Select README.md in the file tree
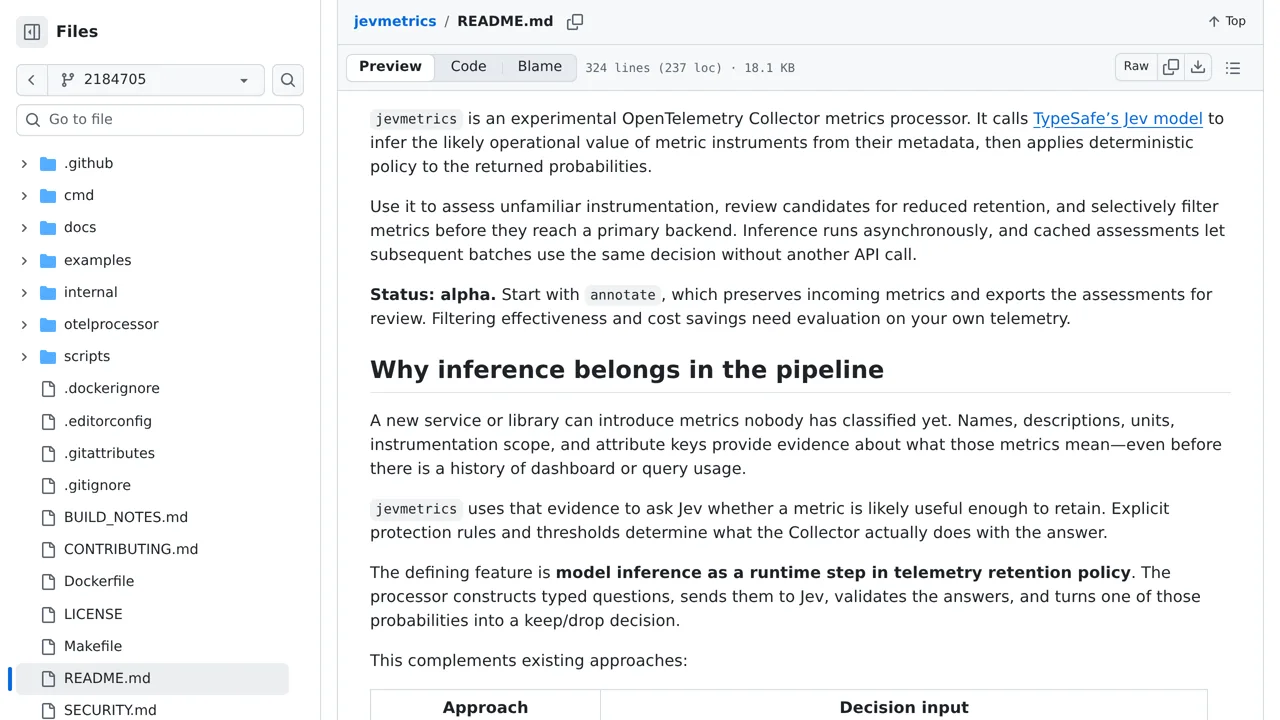This screenshot has height=720, width=1280. click(152, 678)
